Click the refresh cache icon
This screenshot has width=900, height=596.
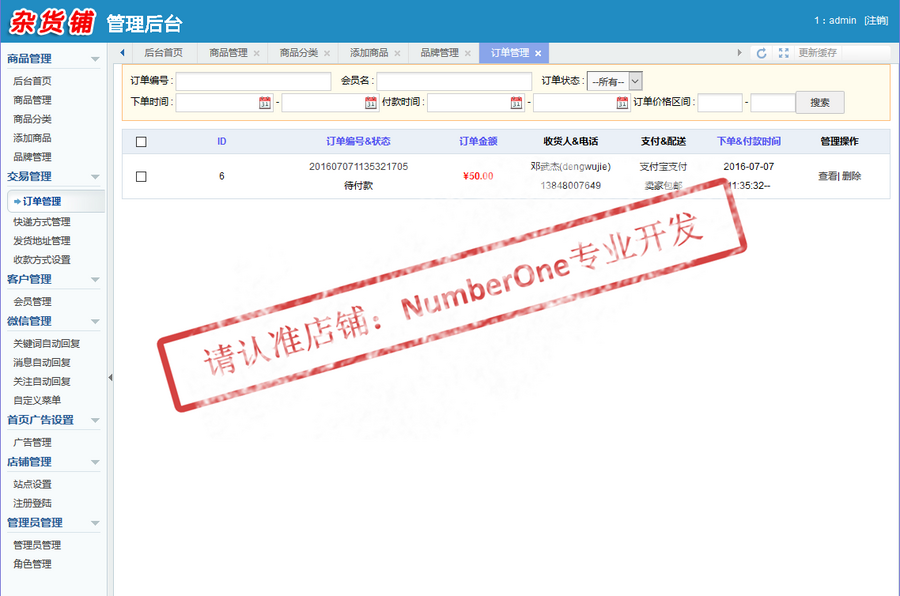point(760,53)
